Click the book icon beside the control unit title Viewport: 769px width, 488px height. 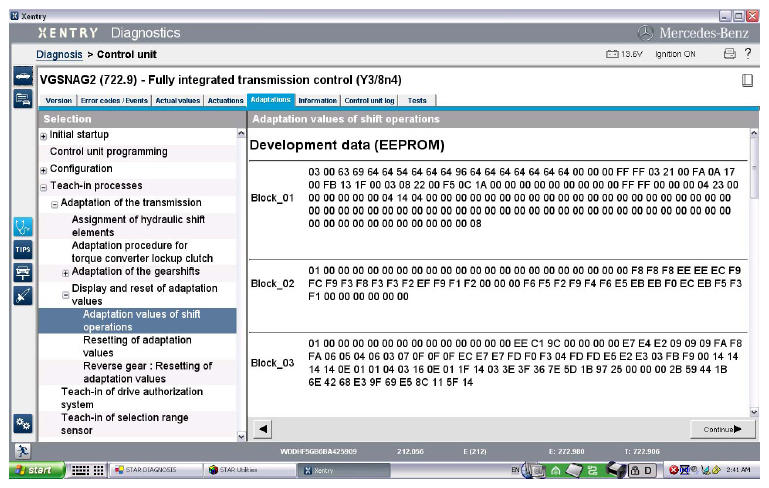point(746,80)
